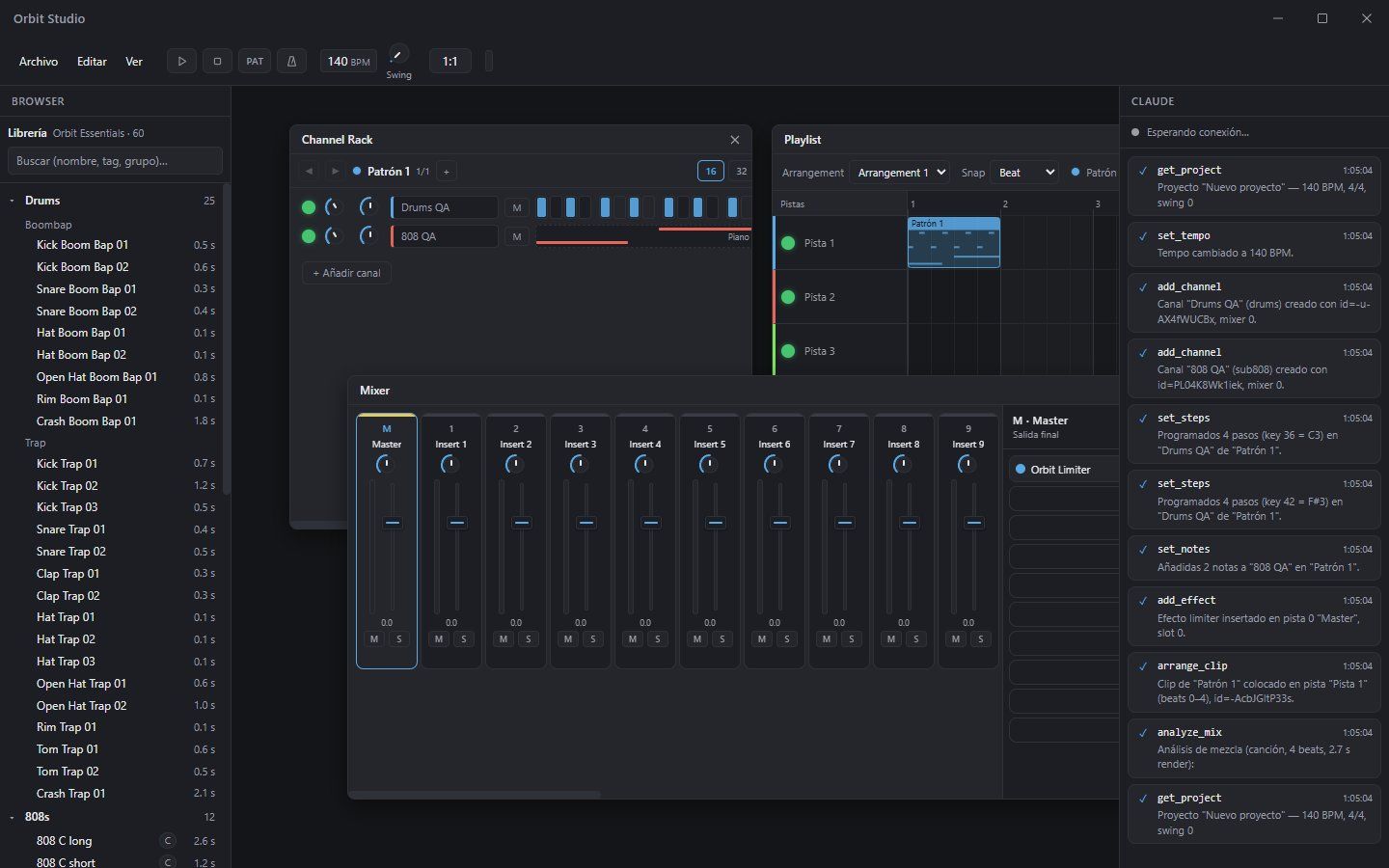Solo the Insert 5 mixer track
This screenshot has height=868, width=1389.
tap(722, 638)
